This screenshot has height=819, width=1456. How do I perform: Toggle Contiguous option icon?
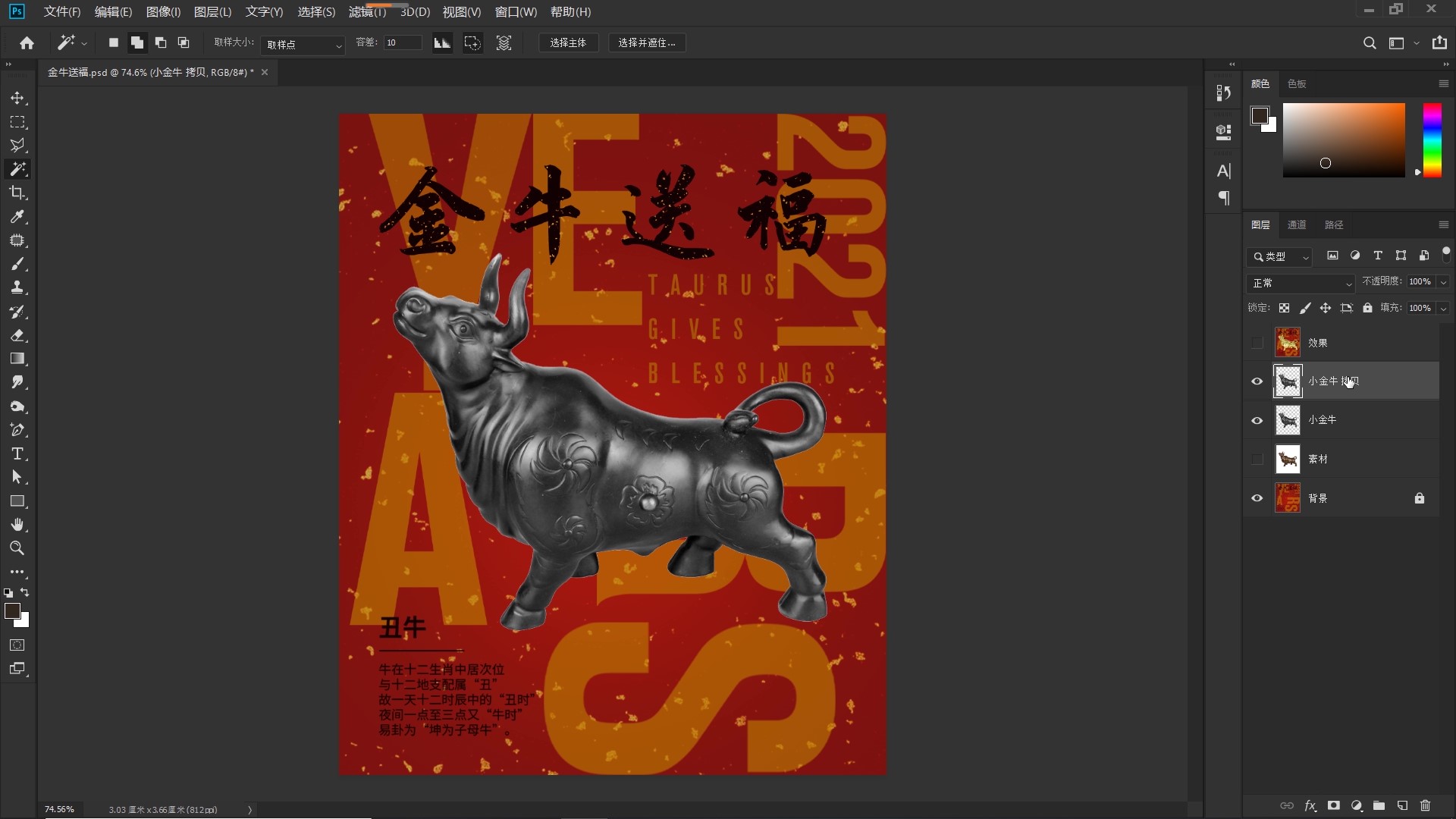(472, 43)
